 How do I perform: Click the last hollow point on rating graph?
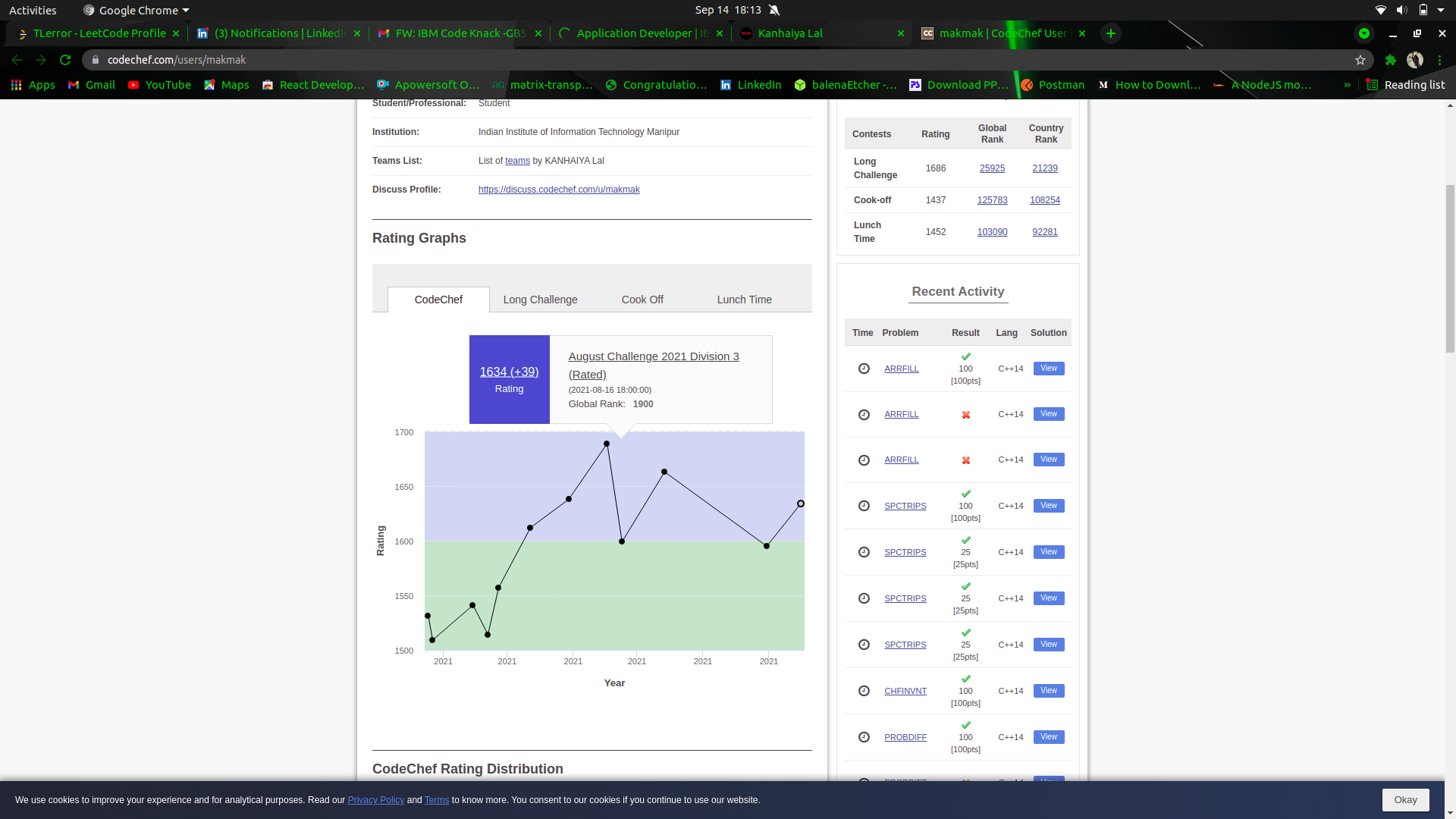800,504
